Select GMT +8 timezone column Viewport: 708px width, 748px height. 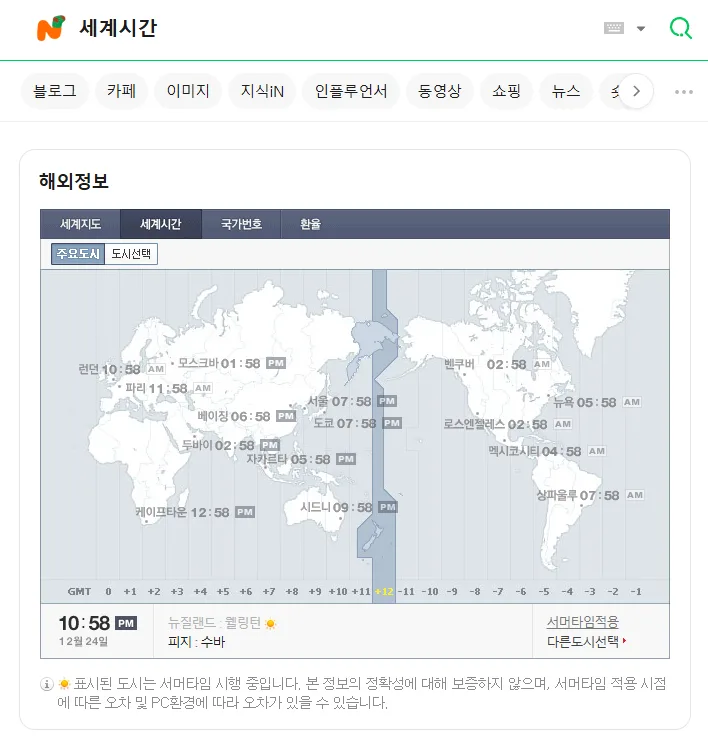(292, 592)
